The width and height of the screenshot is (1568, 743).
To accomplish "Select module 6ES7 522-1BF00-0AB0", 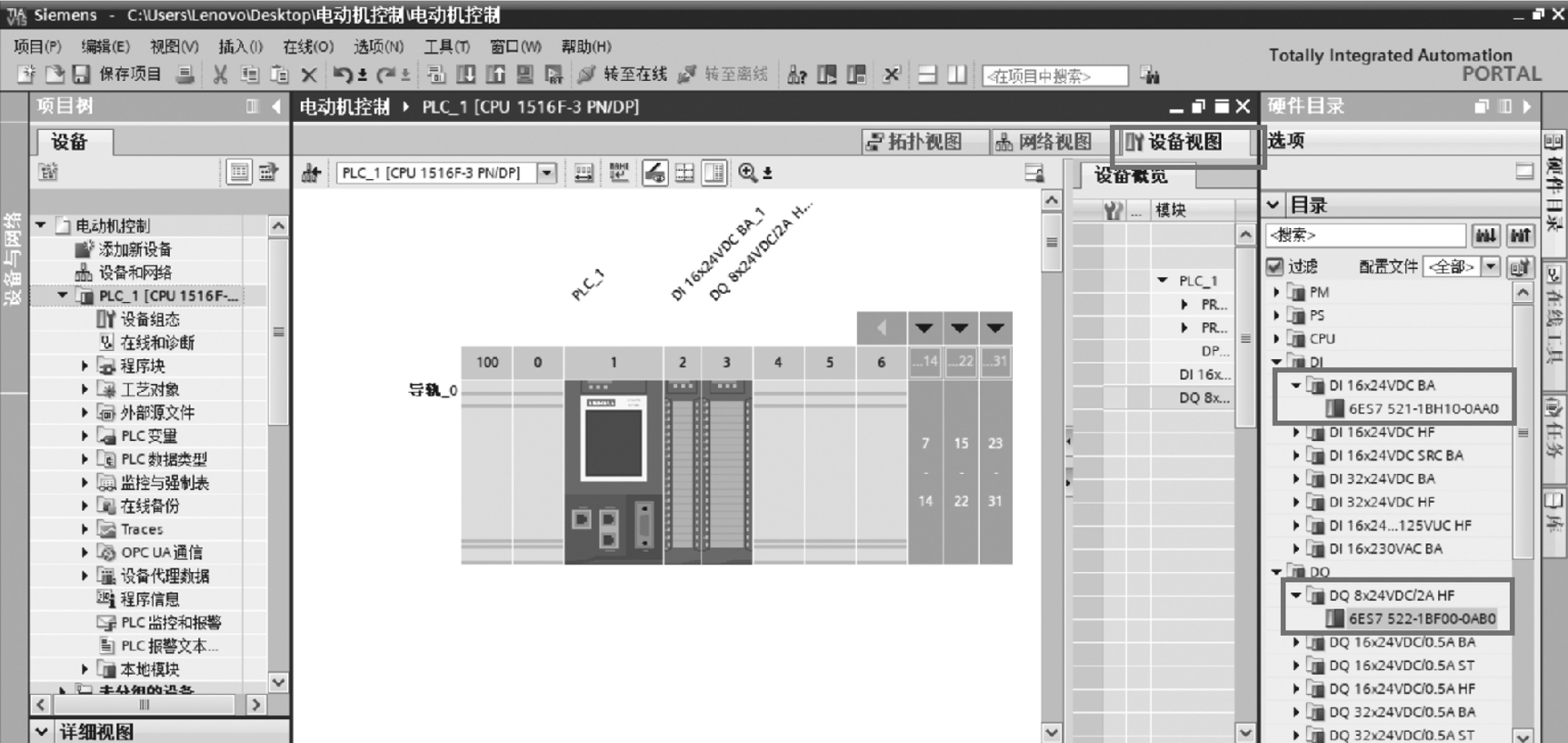I will (1422, 618).
